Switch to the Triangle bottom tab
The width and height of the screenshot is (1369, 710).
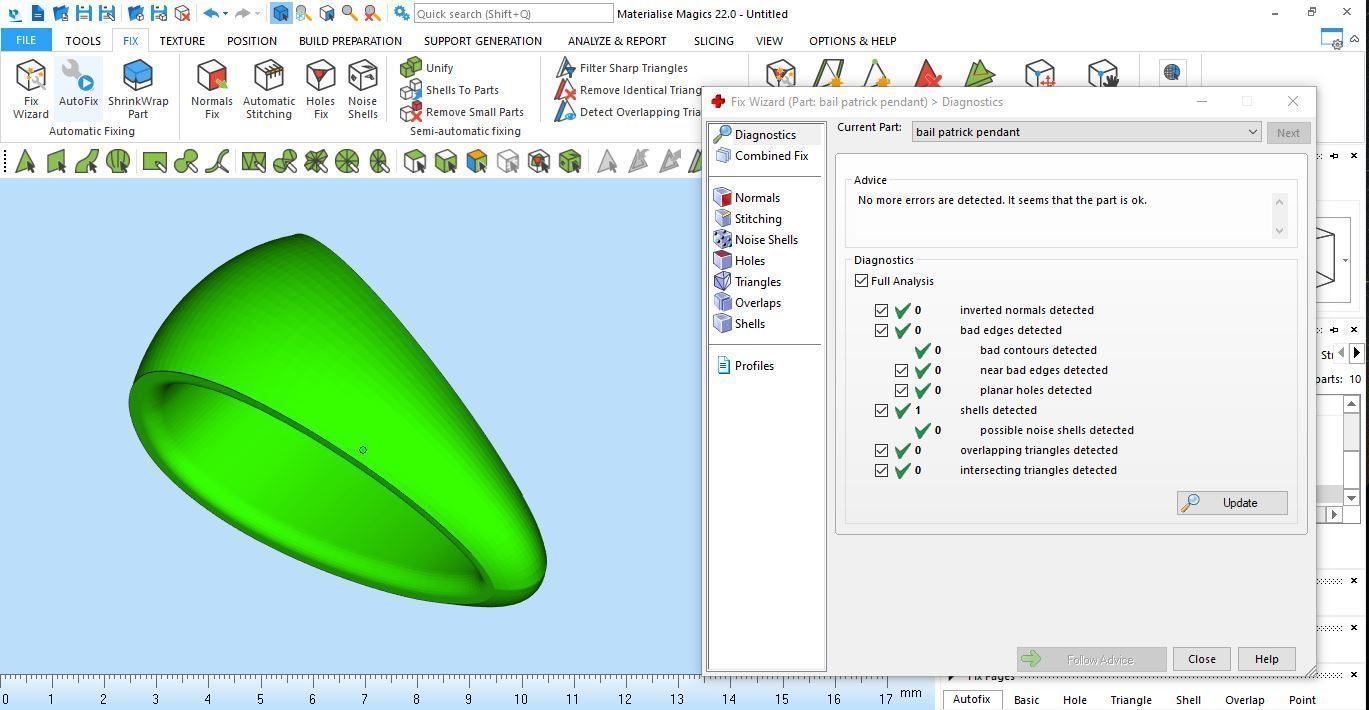click(1131, 700)
